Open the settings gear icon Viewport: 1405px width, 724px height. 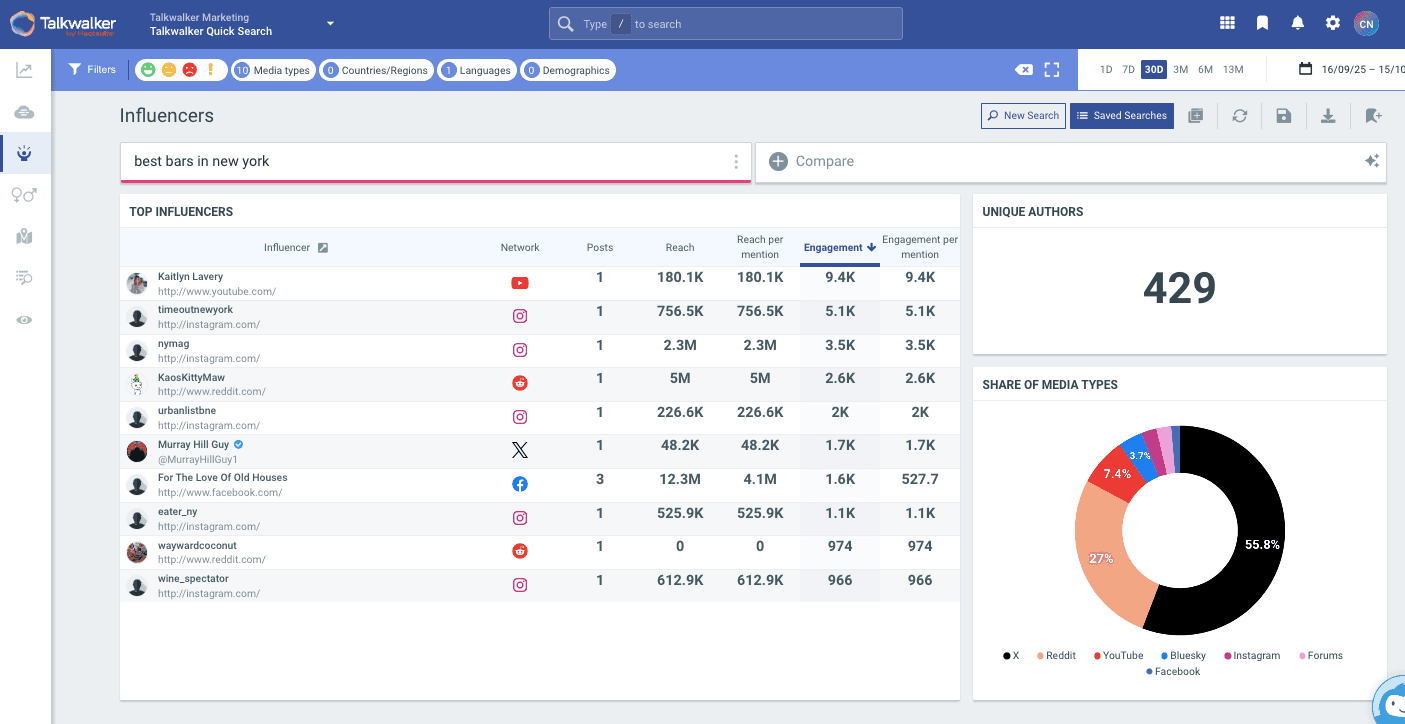pos(1332,23)
